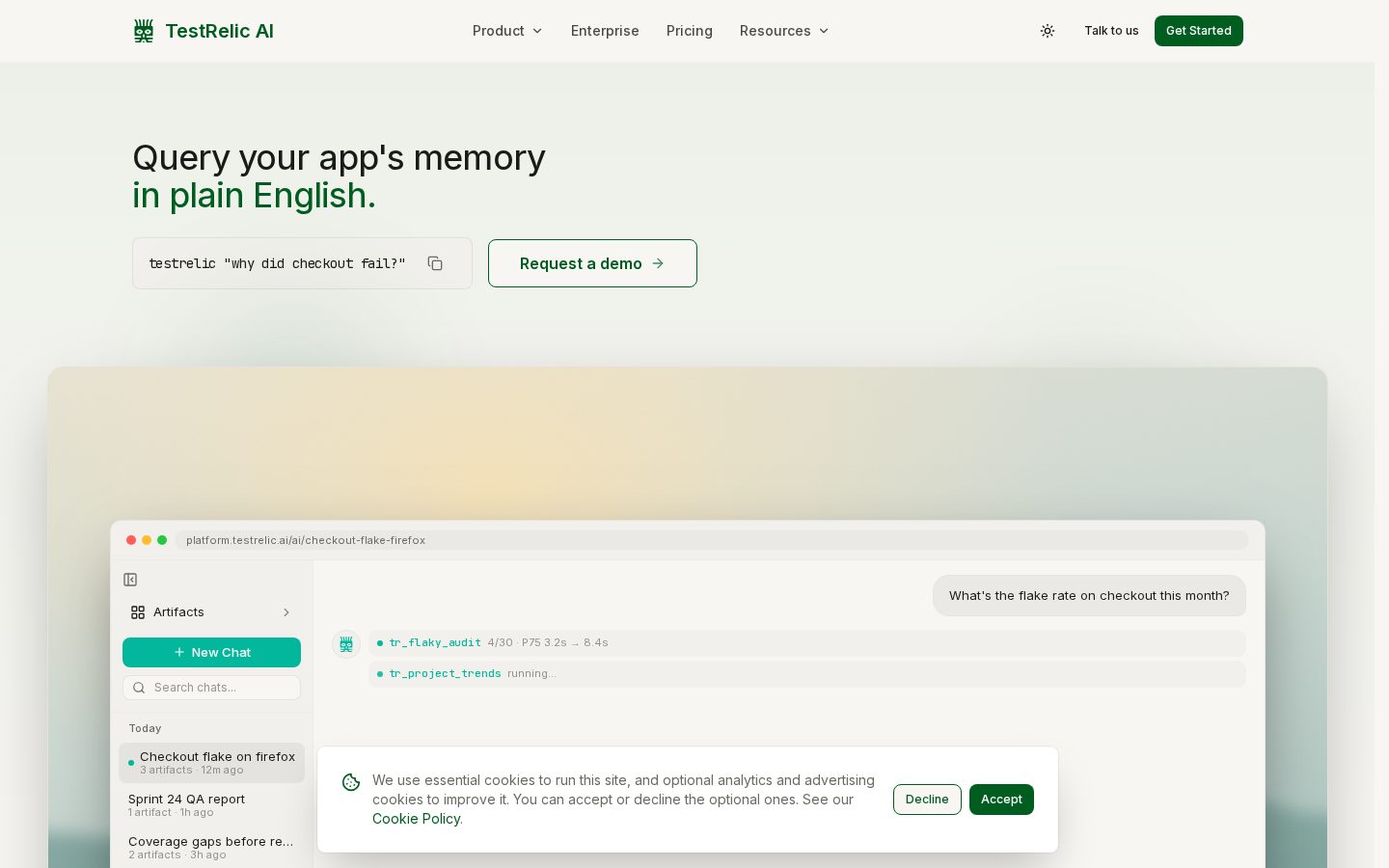Click the yellow window dot in the mock browser
Screen dimensions: 1389x868
(x=147, y=540)
